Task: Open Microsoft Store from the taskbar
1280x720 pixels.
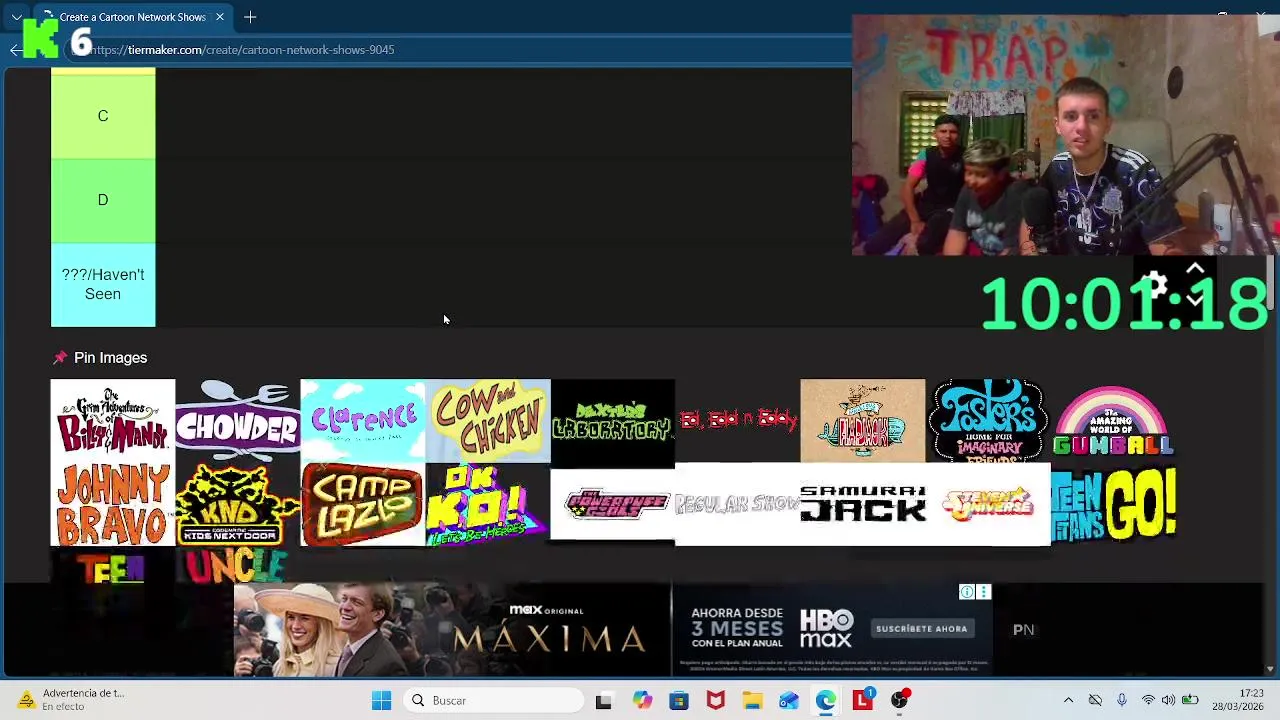Action: tap(679, 701)
